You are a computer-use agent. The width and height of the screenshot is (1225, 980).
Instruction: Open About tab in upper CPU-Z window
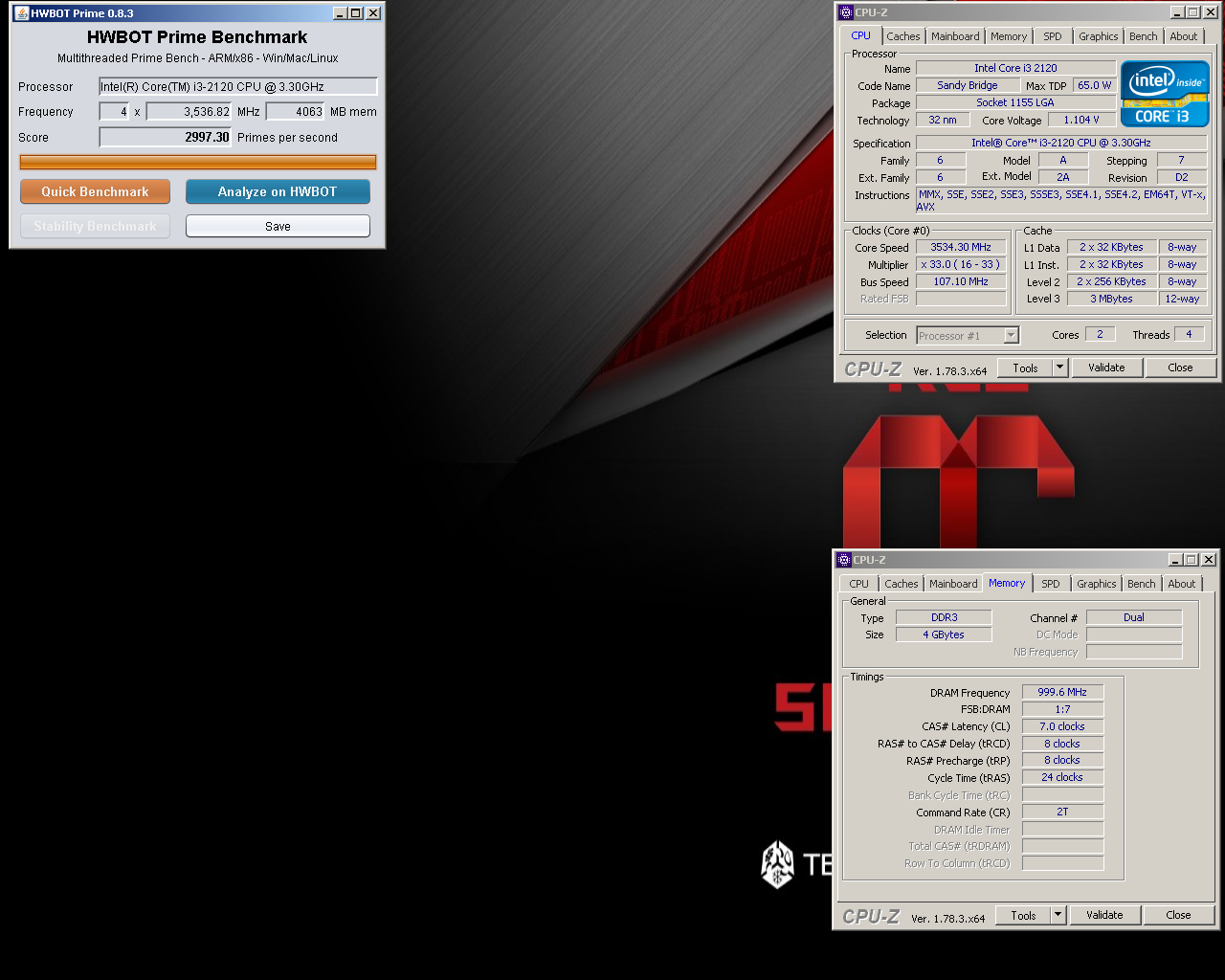[x=1184, y=36]
